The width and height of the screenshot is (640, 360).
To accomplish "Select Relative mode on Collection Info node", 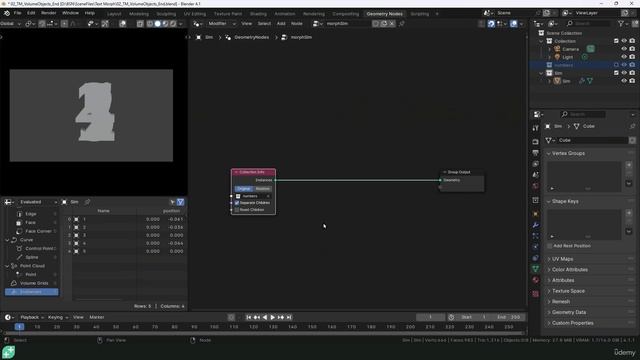I will point(262,189).
